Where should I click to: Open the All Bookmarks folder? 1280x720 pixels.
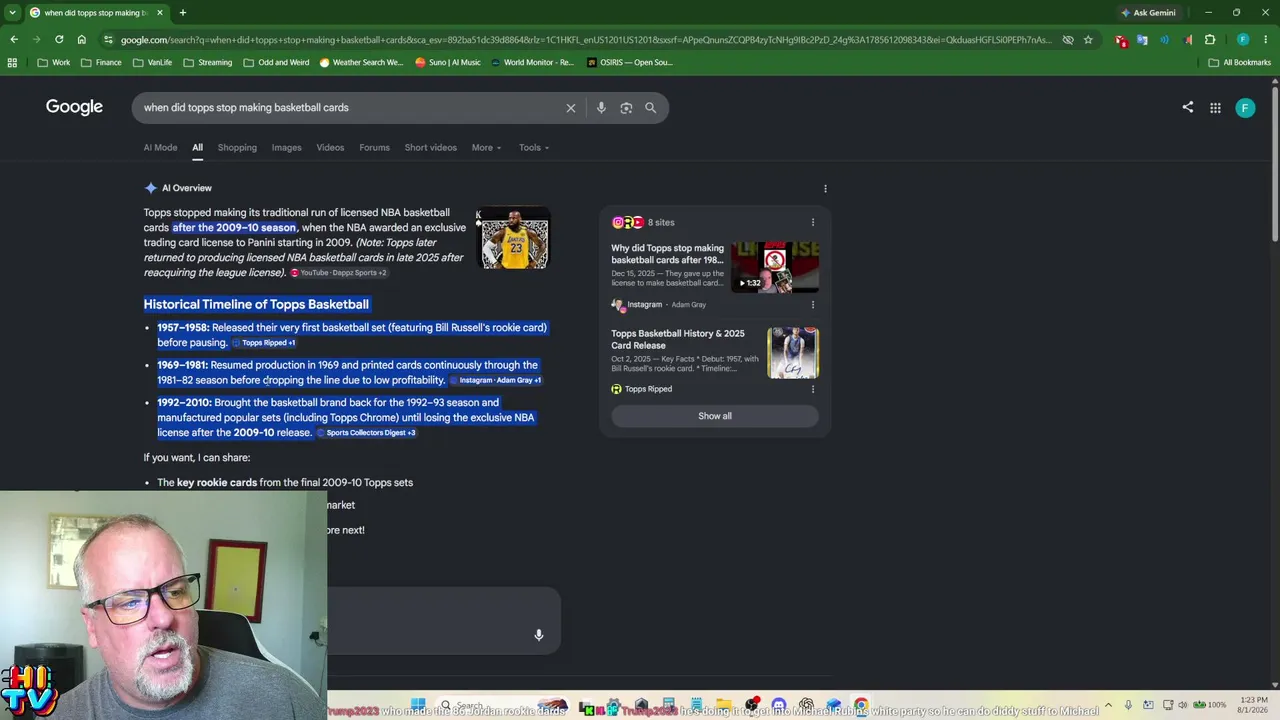pos(1240,62)
